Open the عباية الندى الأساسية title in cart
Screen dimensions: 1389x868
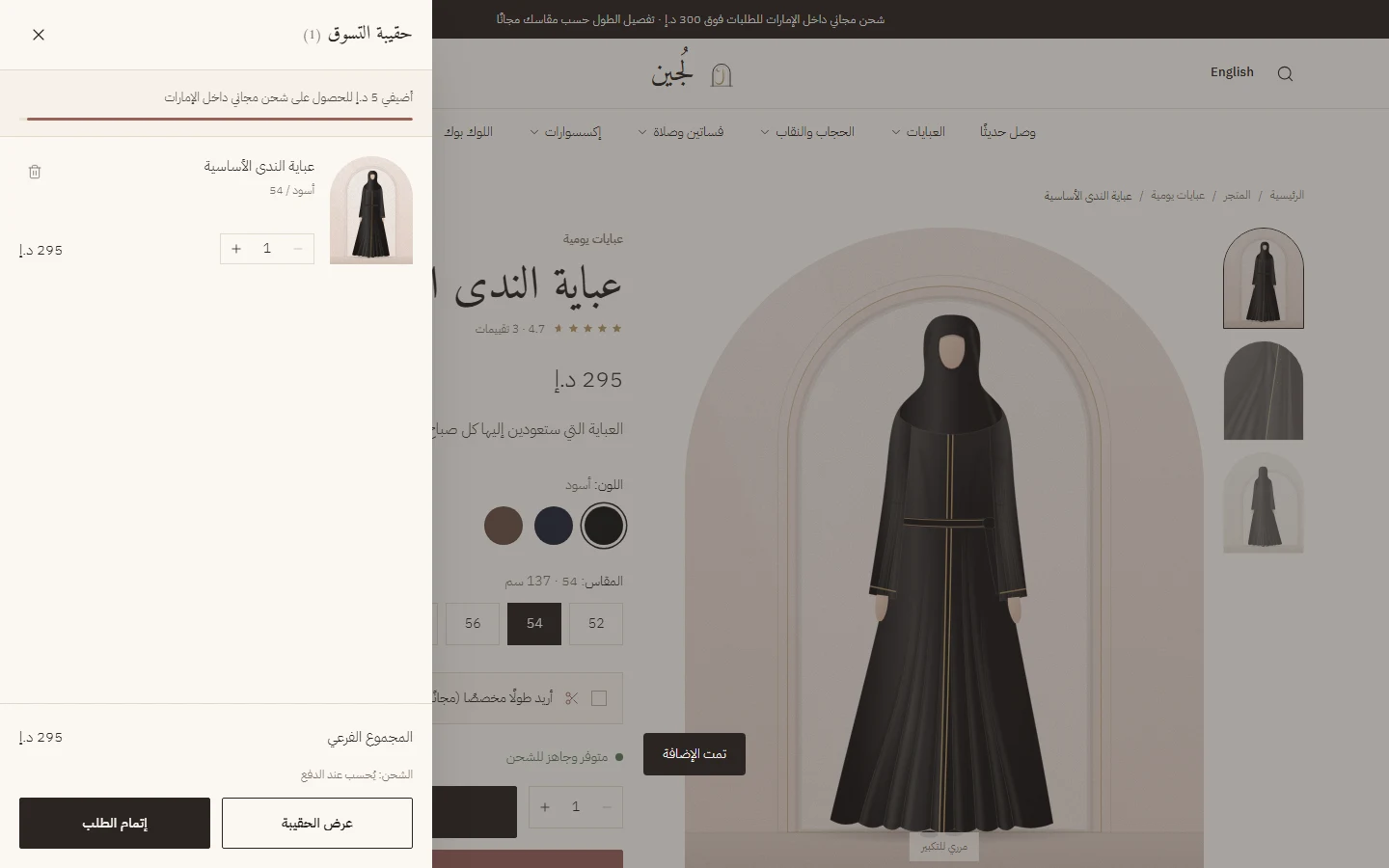click(x=259, y=167)
